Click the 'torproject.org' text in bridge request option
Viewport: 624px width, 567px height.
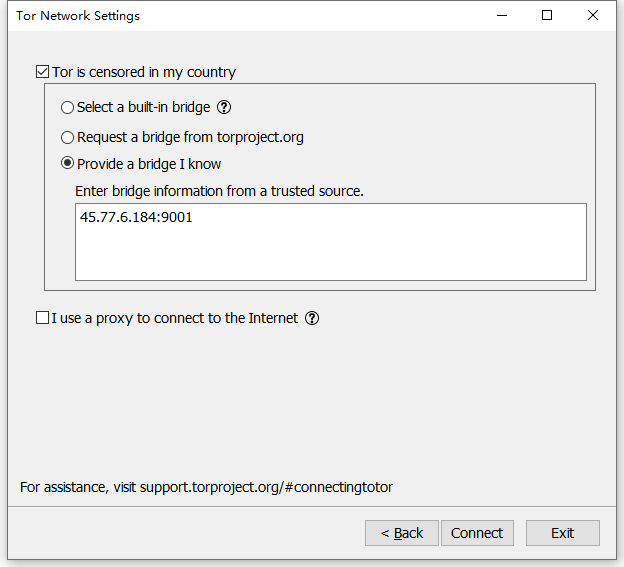pyautogui.click(x=260, y=137)
